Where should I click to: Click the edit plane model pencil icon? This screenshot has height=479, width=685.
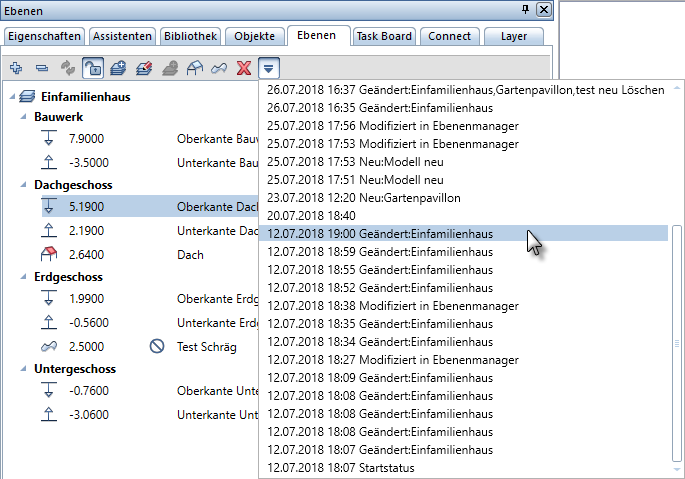coord(144,68)
